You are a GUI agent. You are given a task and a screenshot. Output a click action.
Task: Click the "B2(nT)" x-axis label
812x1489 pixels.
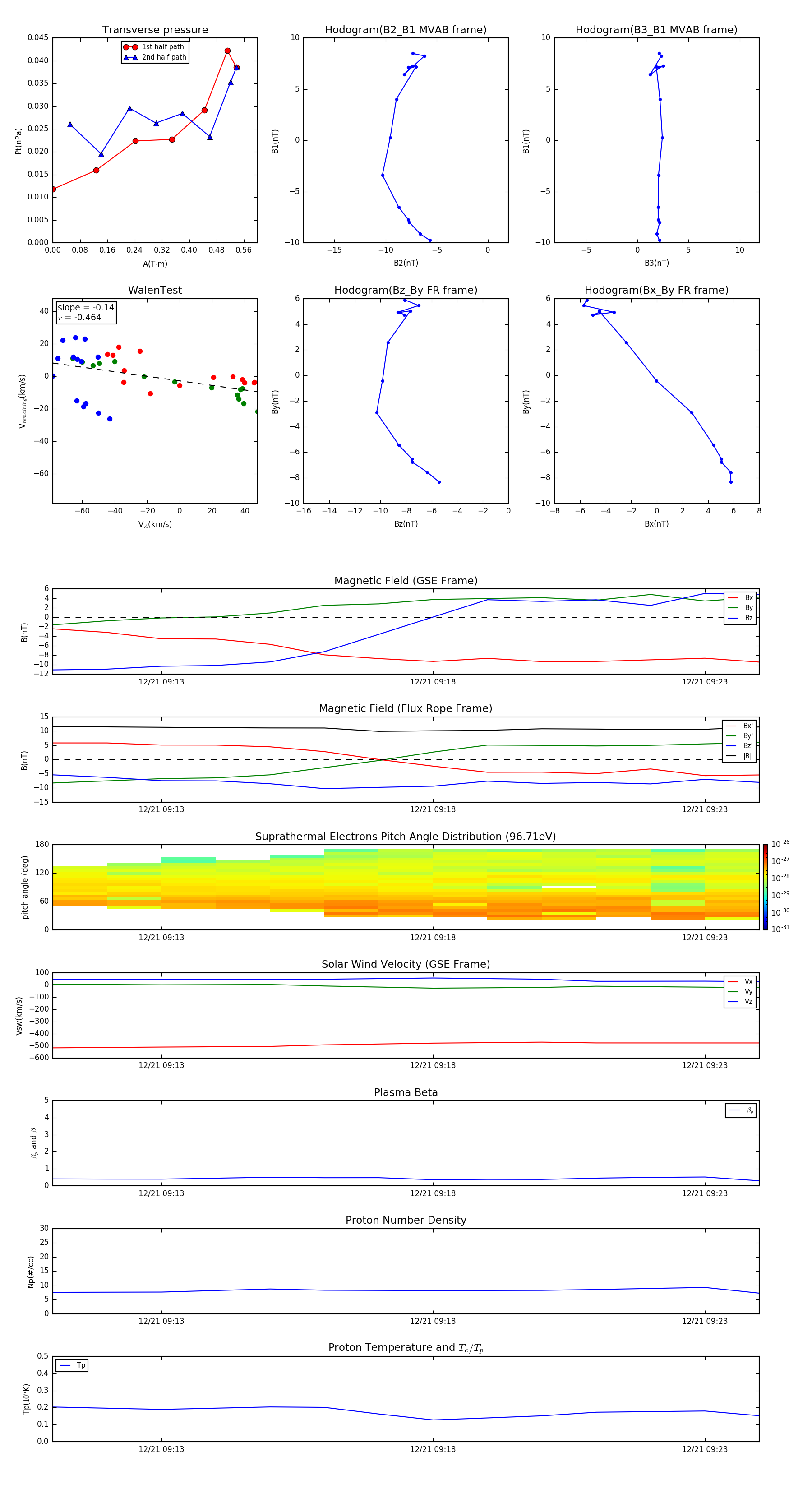point(406,263)
